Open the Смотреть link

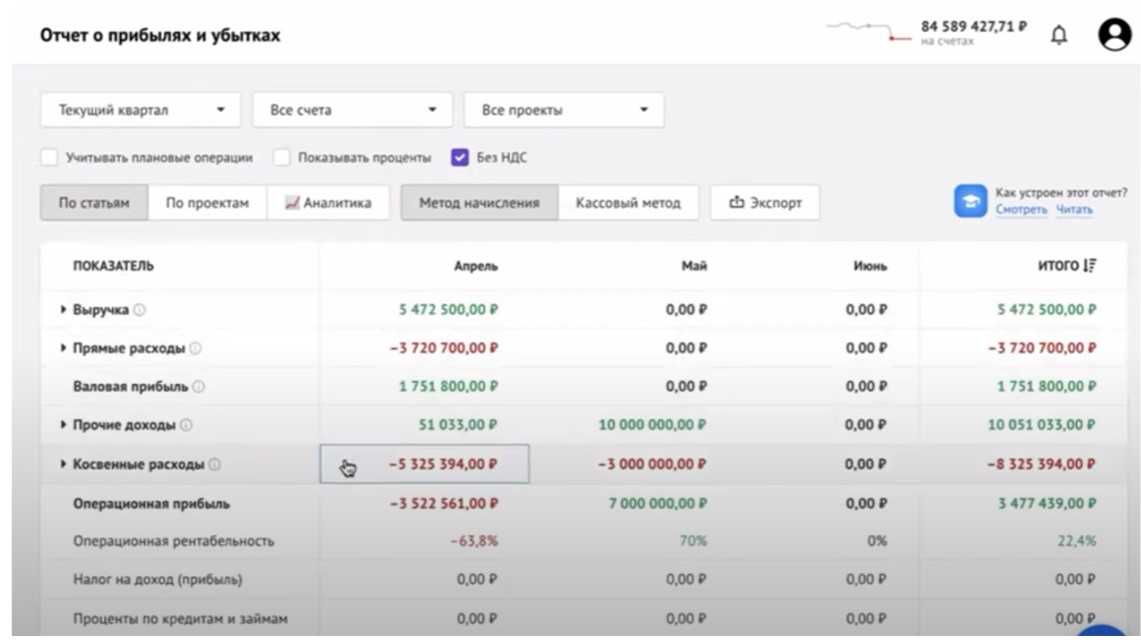click(x=1021, y=210)
